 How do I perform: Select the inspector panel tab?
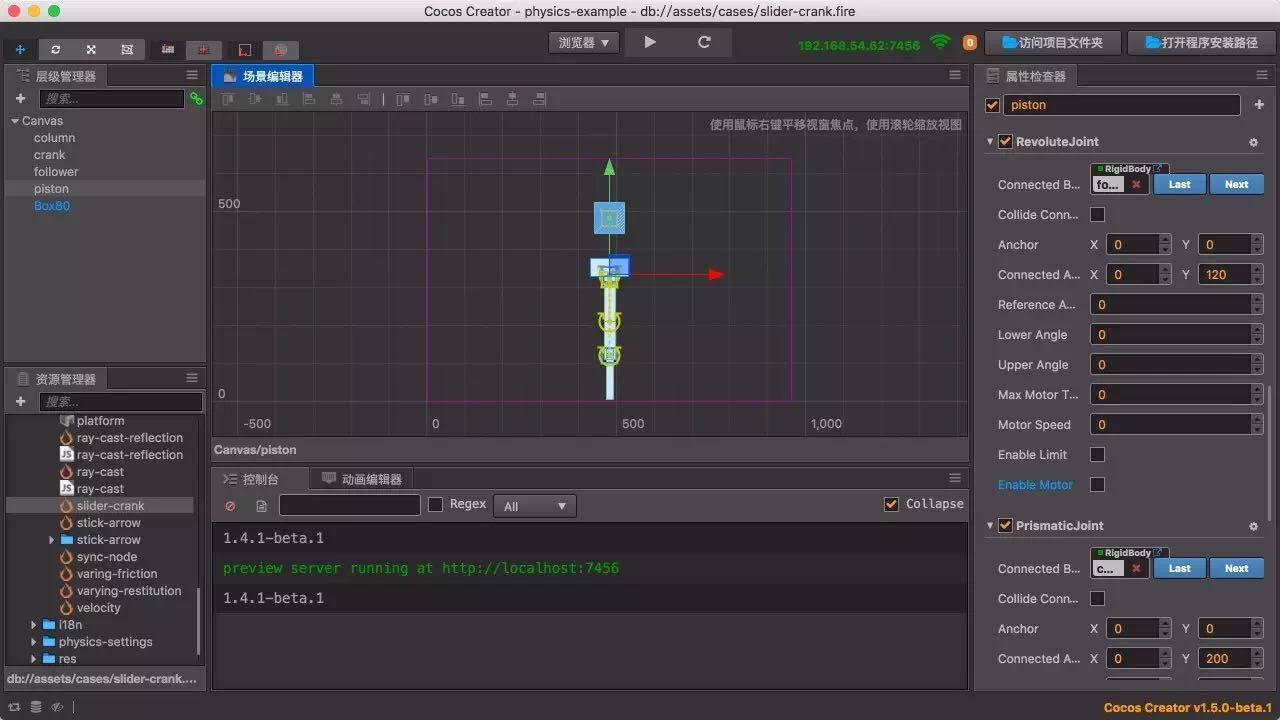tap(1026, 76)
